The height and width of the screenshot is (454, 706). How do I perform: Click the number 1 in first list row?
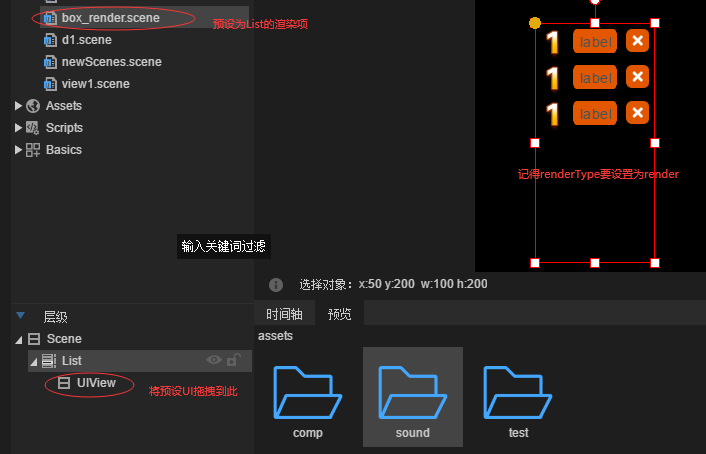coord(553,42)
